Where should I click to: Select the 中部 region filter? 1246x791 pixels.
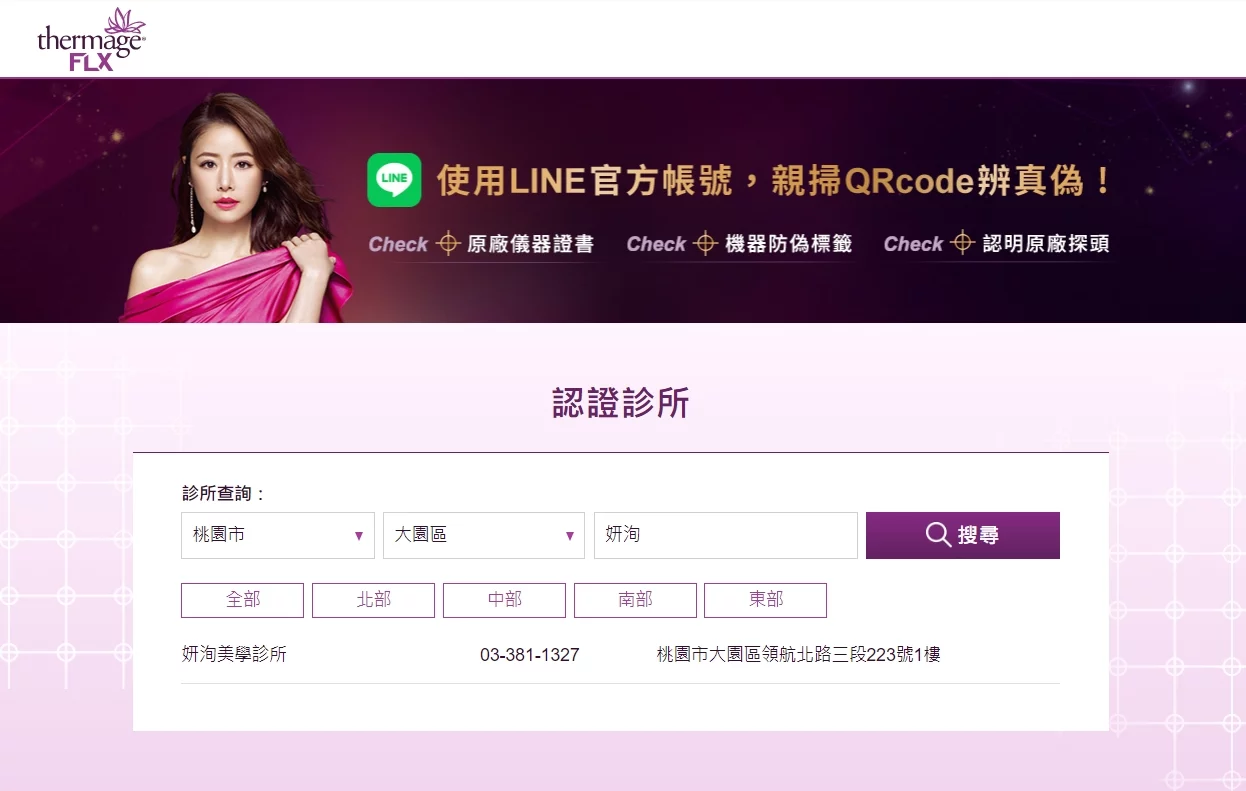coord(504,600)
